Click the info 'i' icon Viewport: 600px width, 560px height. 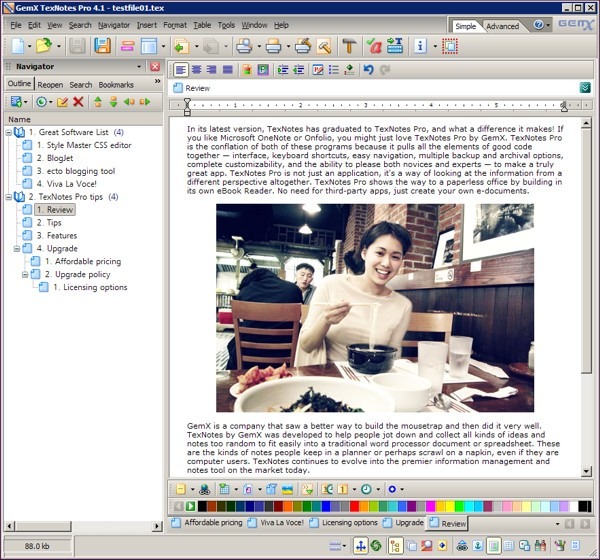(420, 46)
